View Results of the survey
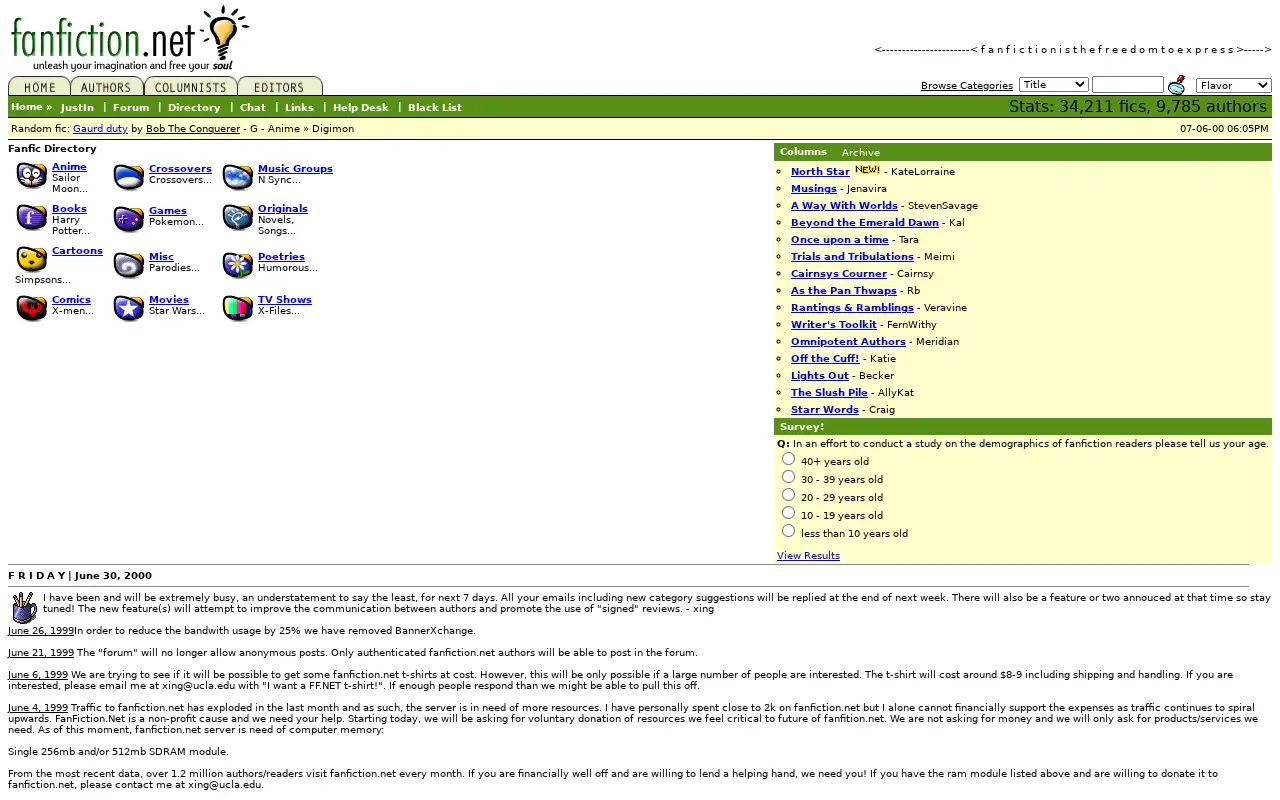 point(808,556)
